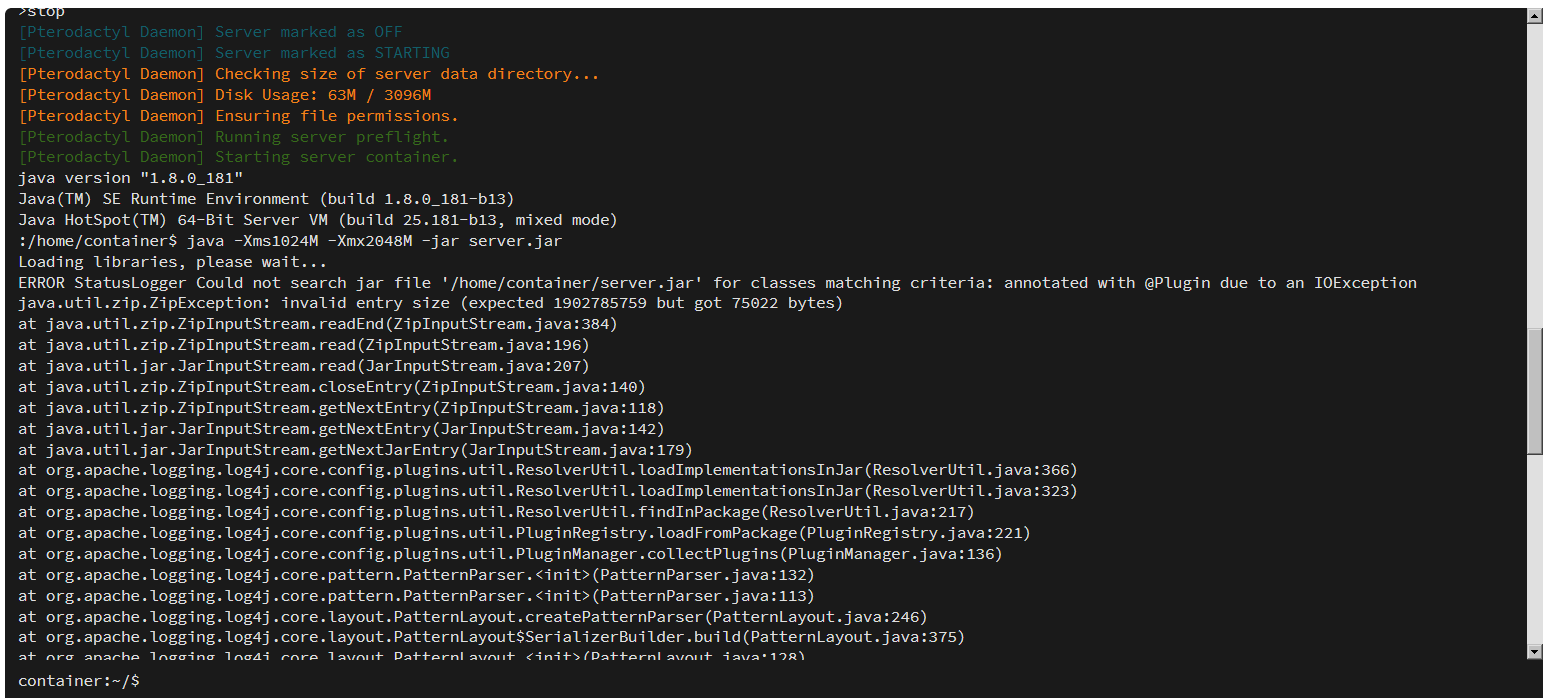Click the 'PluginManager.collectPlugins' stack trace line
1552x698 pixels.
510,554
